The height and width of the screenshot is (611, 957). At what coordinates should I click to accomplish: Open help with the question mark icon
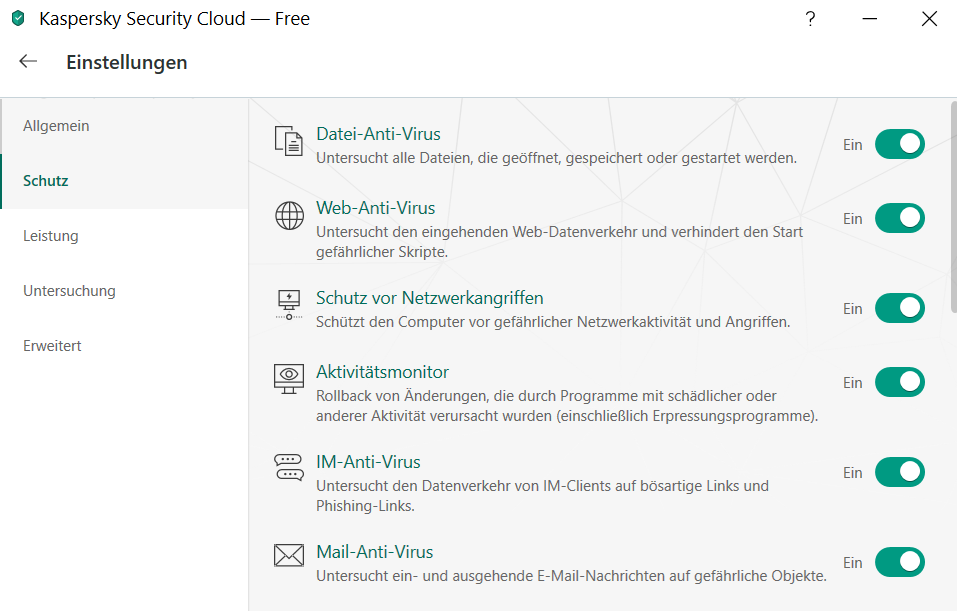tap(810, 18)
